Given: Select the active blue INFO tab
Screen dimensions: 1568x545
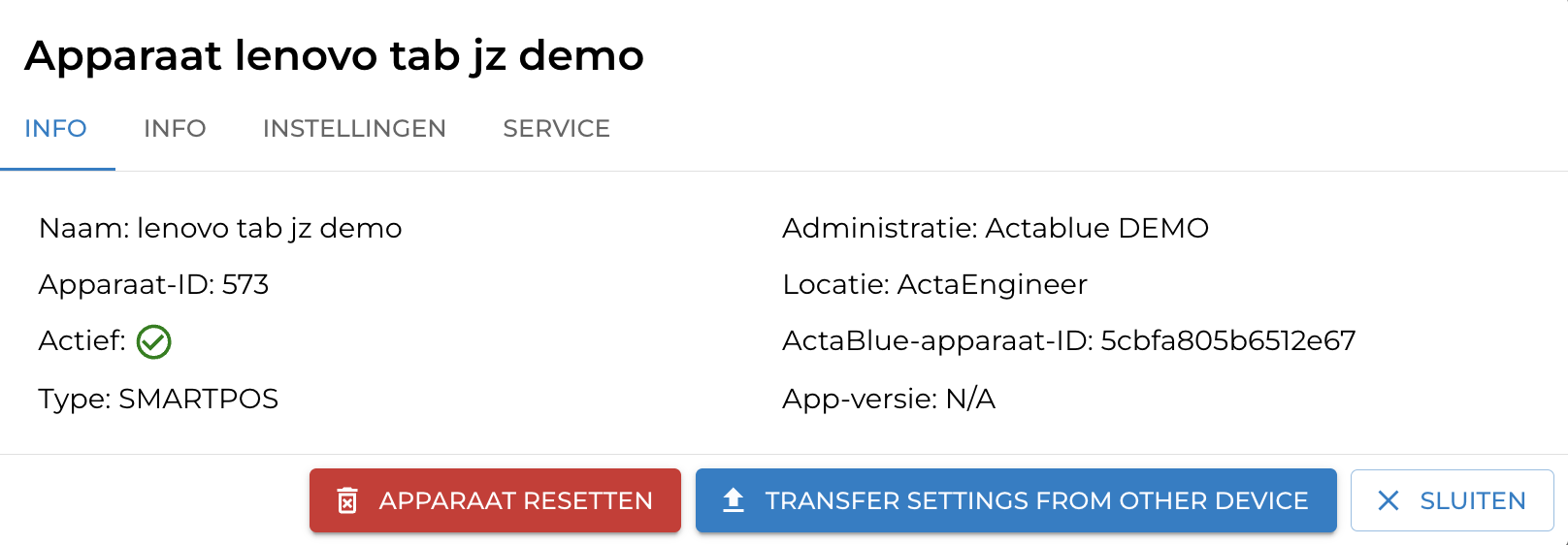Looking at the screenshot, I should click(55, 129).
